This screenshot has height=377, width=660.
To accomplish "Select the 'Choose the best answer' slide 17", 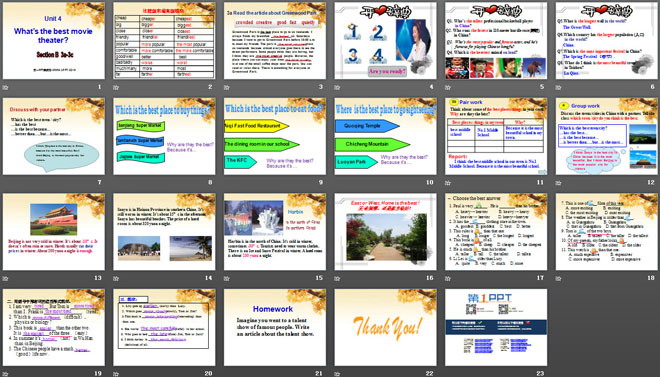I will coord(496,232).
